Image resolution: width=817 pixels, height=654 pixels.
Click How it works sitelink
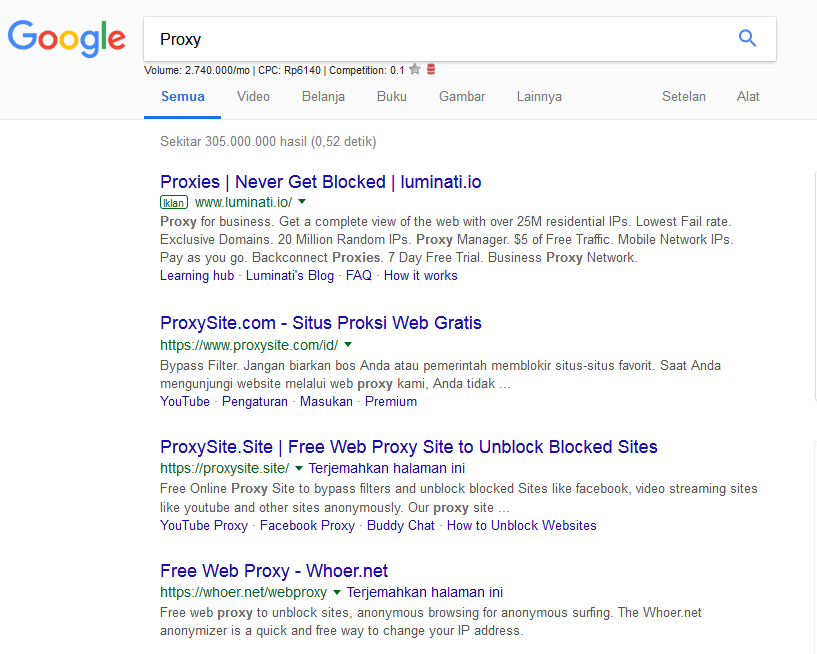(420, 276)
